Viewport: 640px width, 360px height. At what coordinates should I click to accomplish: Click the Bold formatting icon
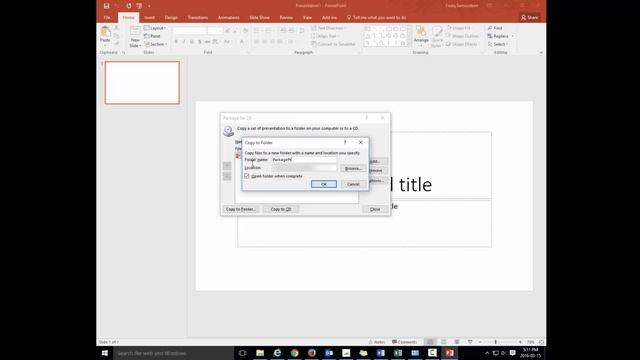pos(176,42)
